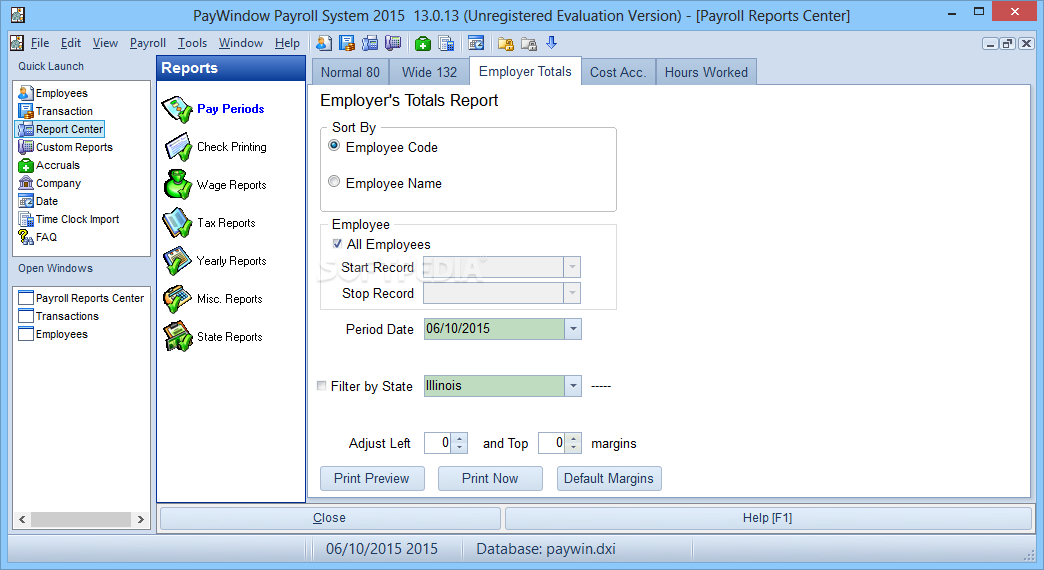Decrease Adjust Left margin spinner
Image resolution: width=1044 pixels, height=570 pixels.
click(x=459, y=448)
